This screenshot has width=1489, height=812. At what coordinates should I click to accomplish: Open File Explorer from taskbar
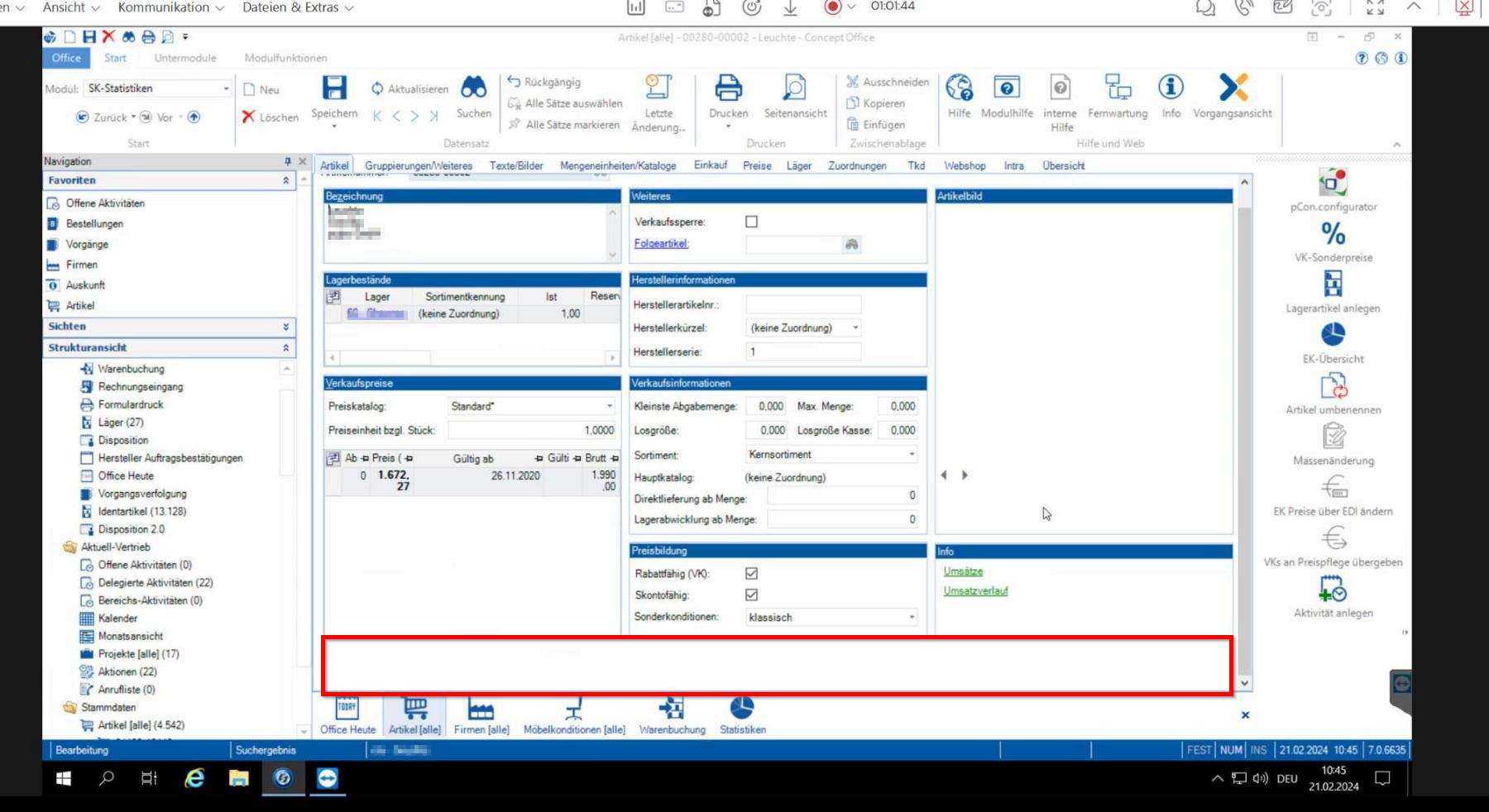tap(239, 778)
